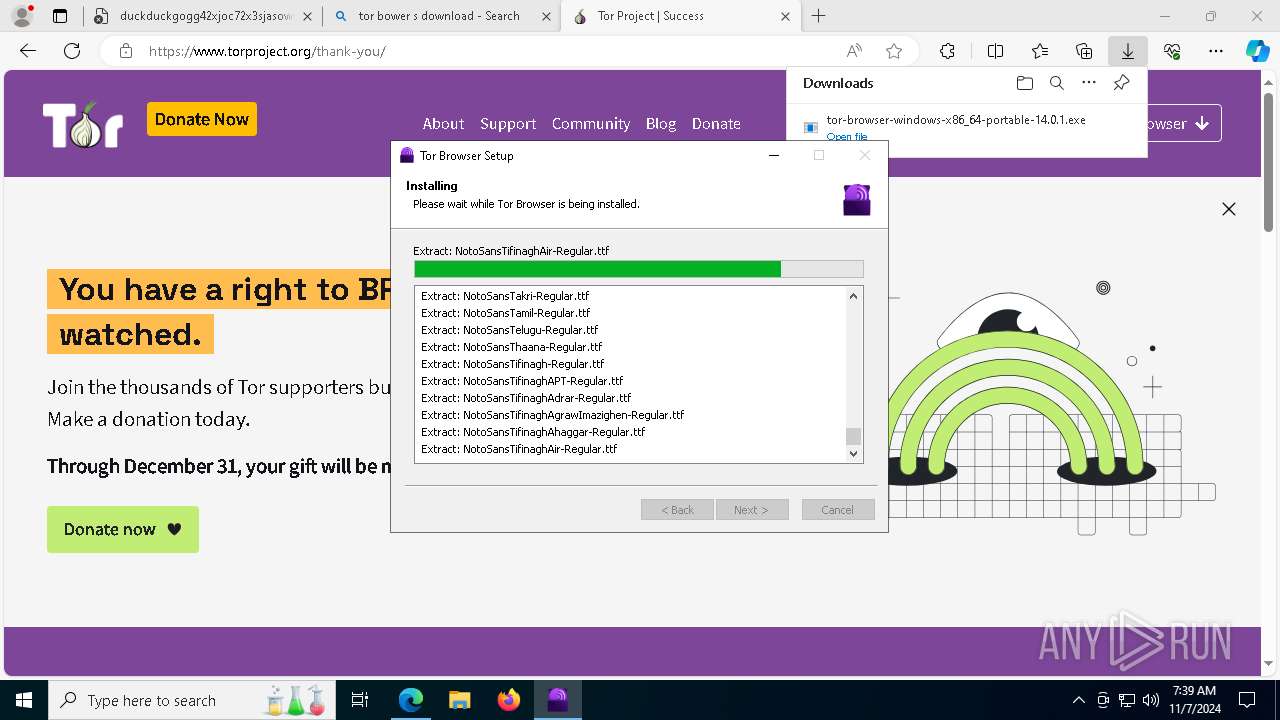The width and height of the screenshot is (1280, 720).
Task: Open a new browser tab
Action: [819, 16]
